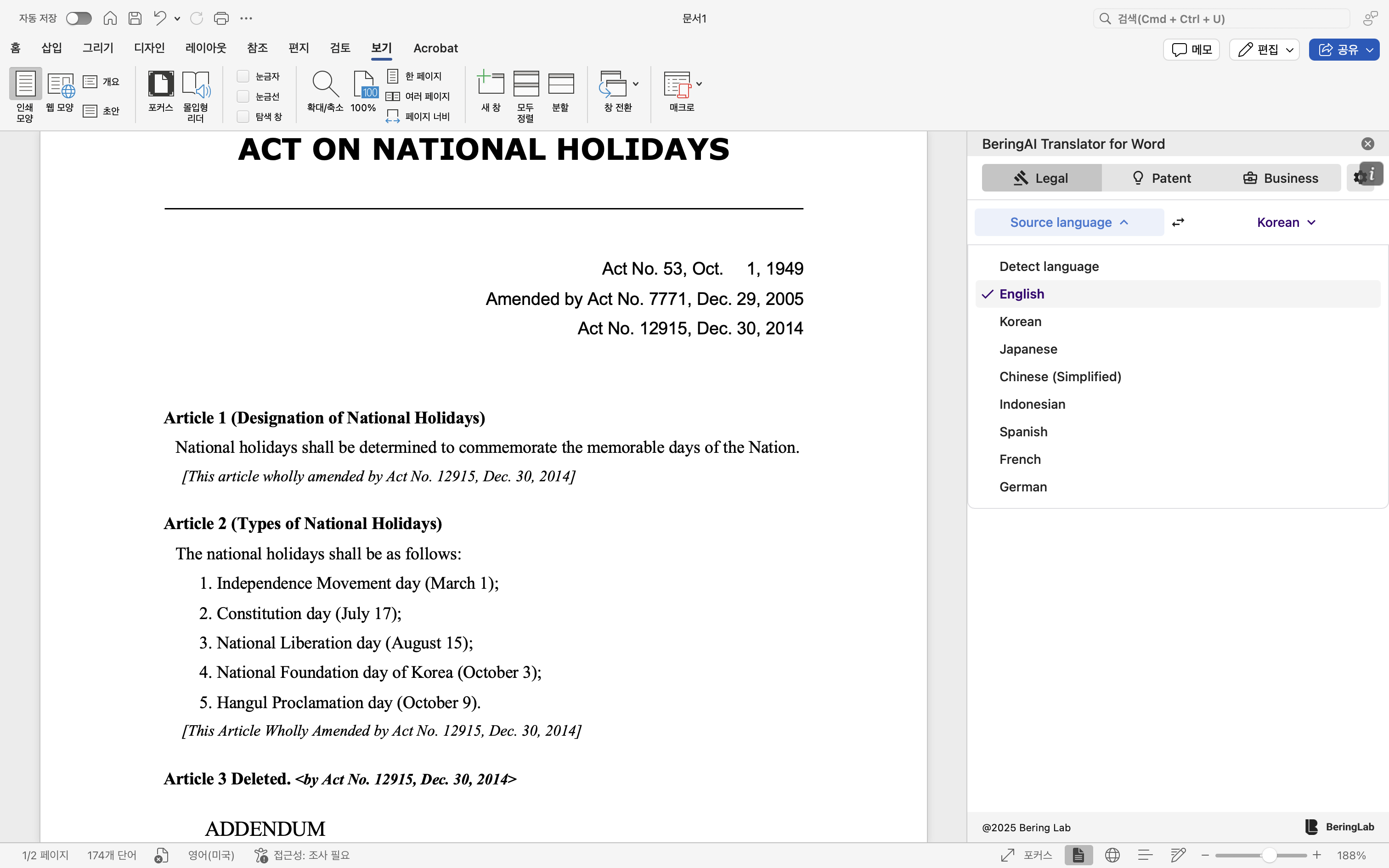Image resolution: width=1389 pixels, height=868 pixels.
Task: Choose German as source language
Action: tap(1178, 487)
